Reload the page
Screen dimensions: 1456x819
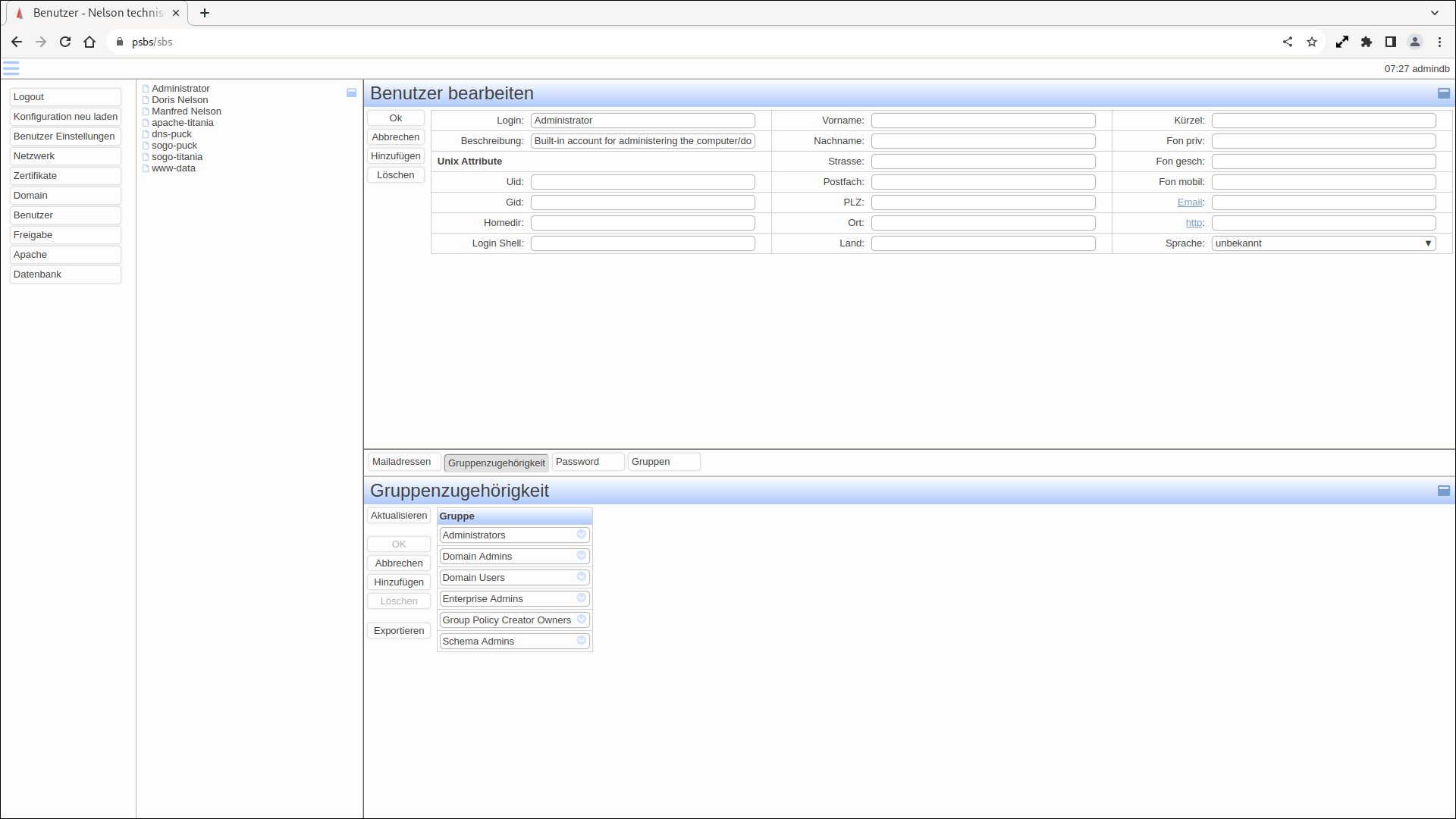point(65,42)
